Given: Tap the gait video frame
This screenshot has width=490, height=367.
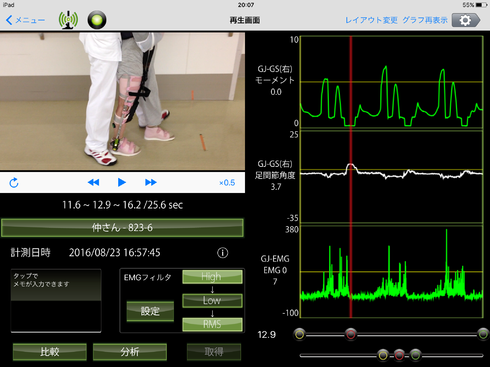Looking at the screenshot, I should 122,101.
